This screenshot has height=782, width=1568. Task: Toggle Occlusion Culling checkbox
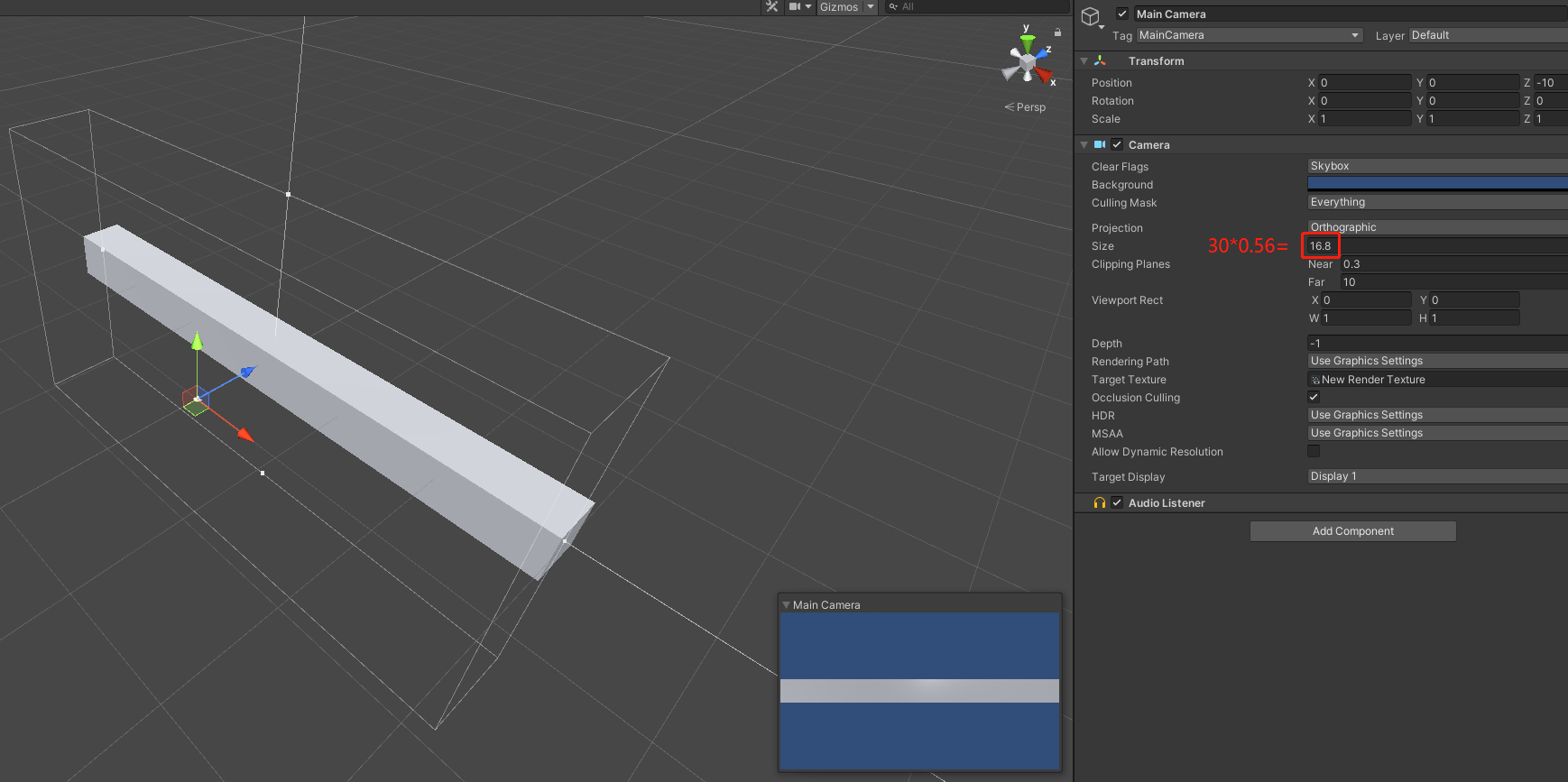(x=1314, y=397)
